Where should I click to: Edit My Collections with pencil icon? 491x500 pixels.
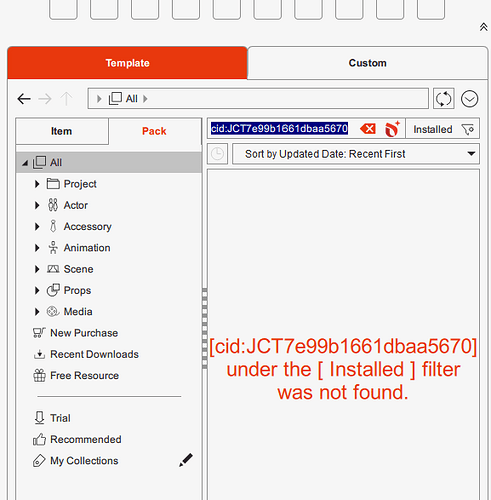pos(186,460)
